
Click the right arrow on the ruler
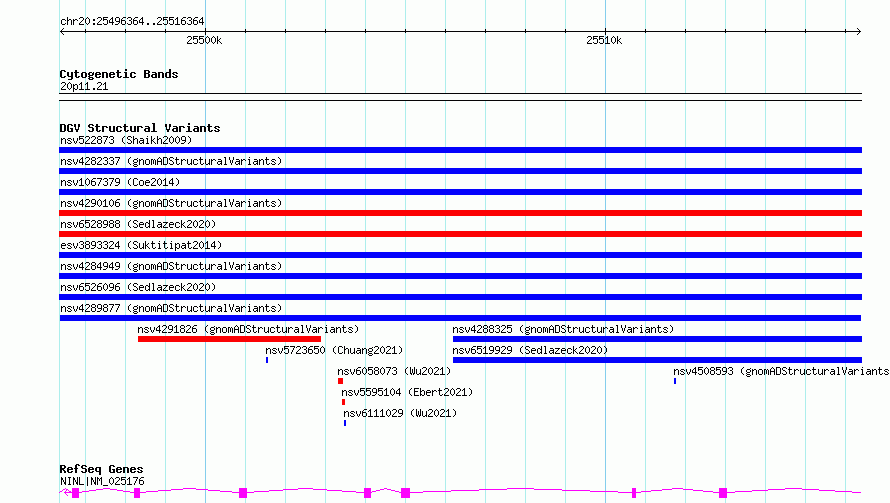tap(858, 32)
